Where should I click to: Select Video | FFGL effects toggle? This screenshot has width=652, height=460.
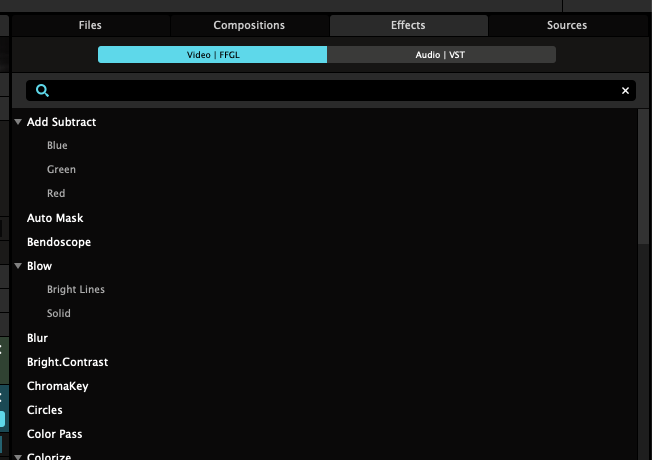pos(212,55)
